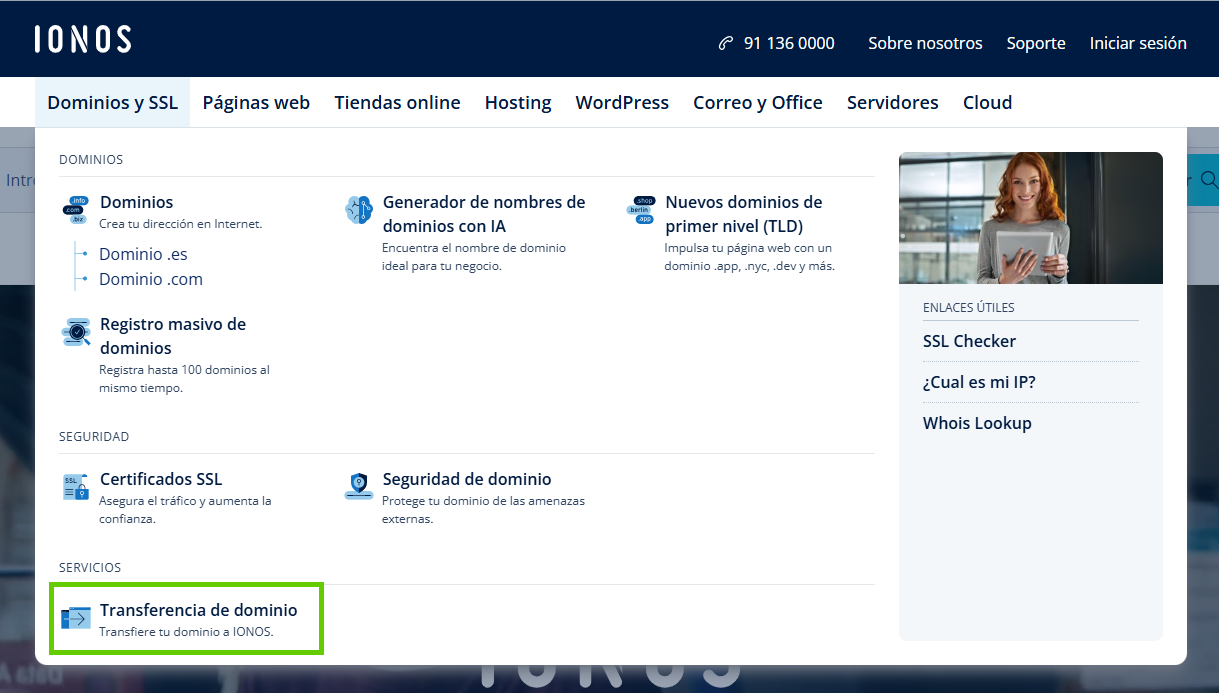Viewport: 1219px width, 693px height.
Task: Click the IONOS logo
Action: [x=83, y=38]
